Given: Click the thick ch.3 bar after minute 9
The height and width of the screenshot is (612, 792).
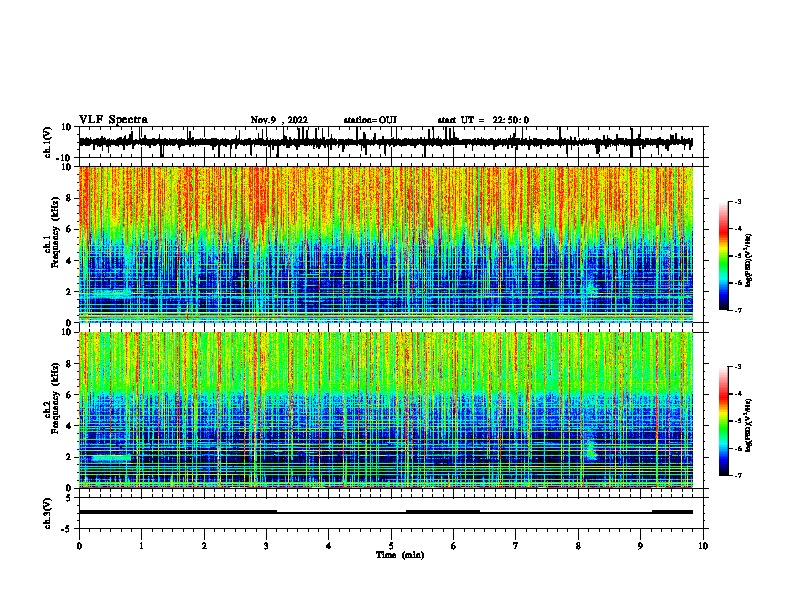Looking at the screenshot, I should (x=672, y=512).
